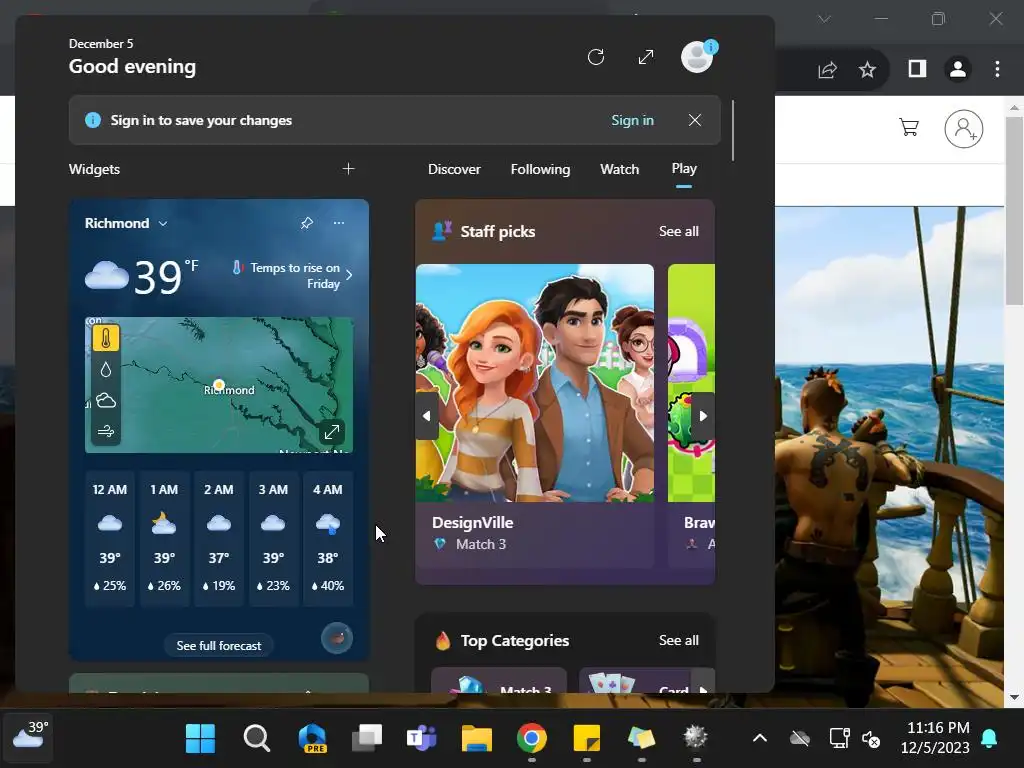Image resolution: width=1024 pixels, height=768 pixels.
Task: Open Chrome tab search chevron
Action: click(x=825, y=19)
